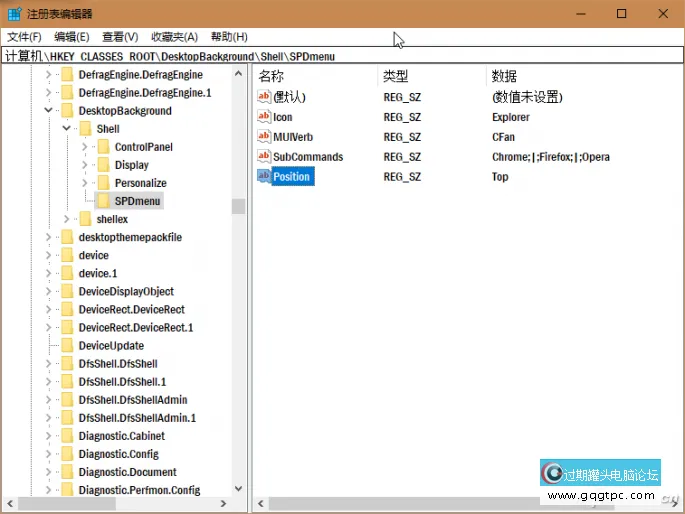Select the DfsShell.DfsShell.1 key
The image size is (685, 514).
[122, 382]
